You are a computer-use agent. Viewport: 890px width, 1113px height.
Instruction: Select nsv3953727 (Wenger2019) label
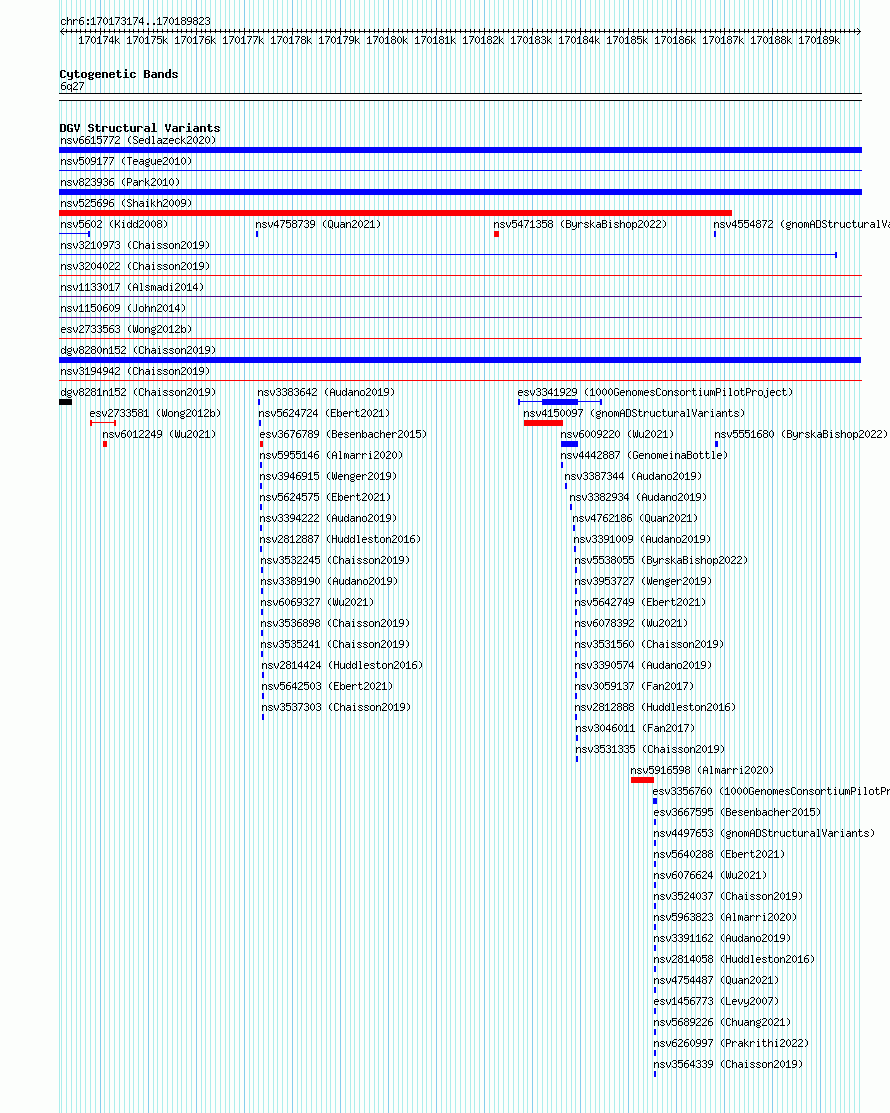click(x=643, y=581)
